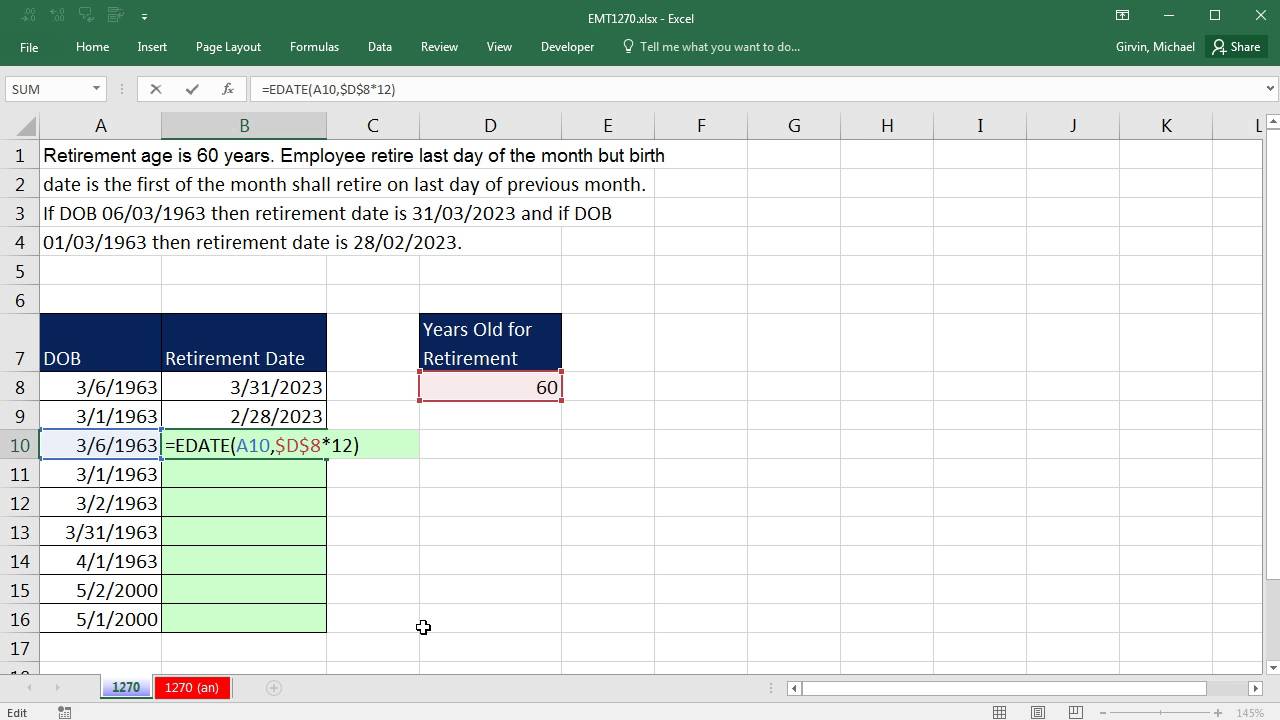
Task: Click the Select All corner triangle
Action: [27, 126]
